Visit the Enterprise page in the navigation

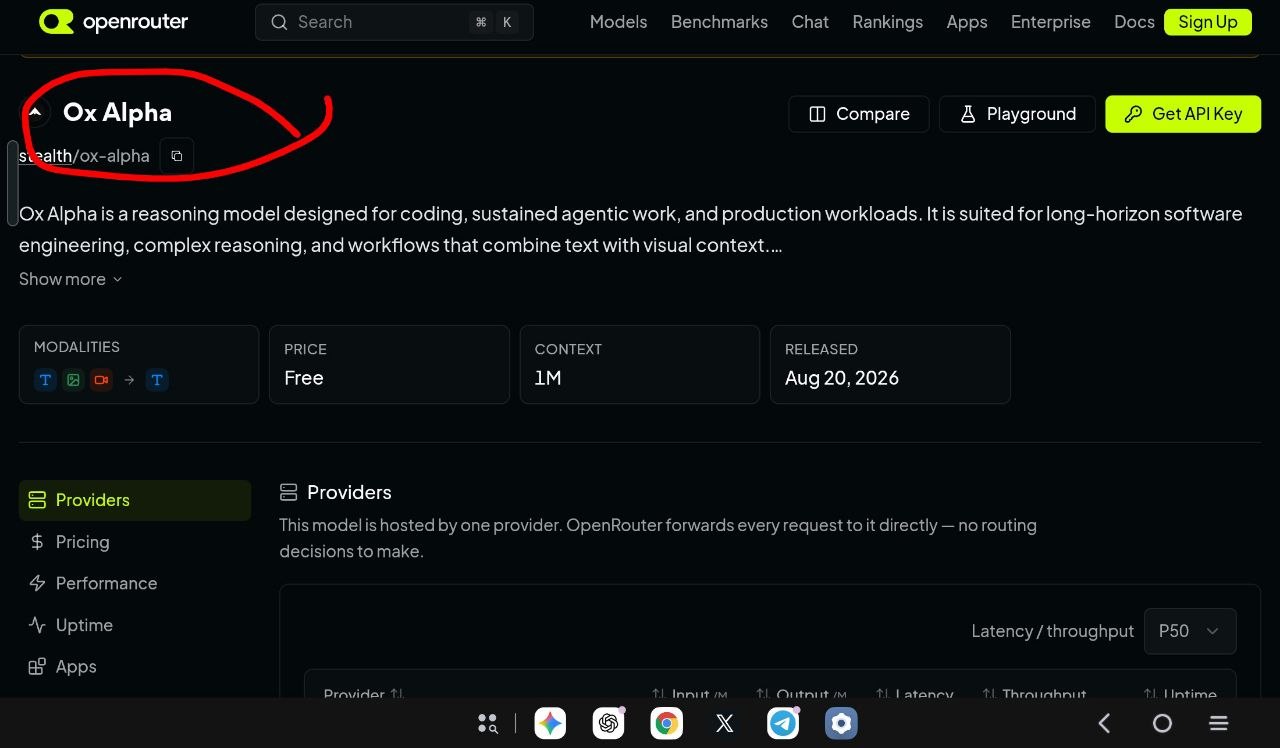pos(1051,22)
